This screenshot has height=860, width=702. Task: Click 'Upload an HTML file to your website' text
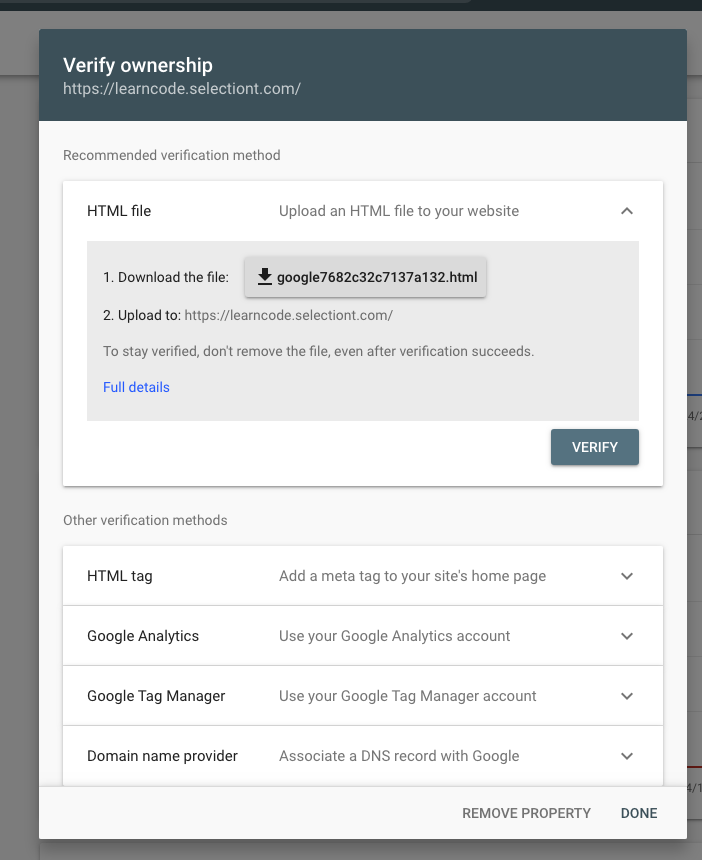coord(399,211)
